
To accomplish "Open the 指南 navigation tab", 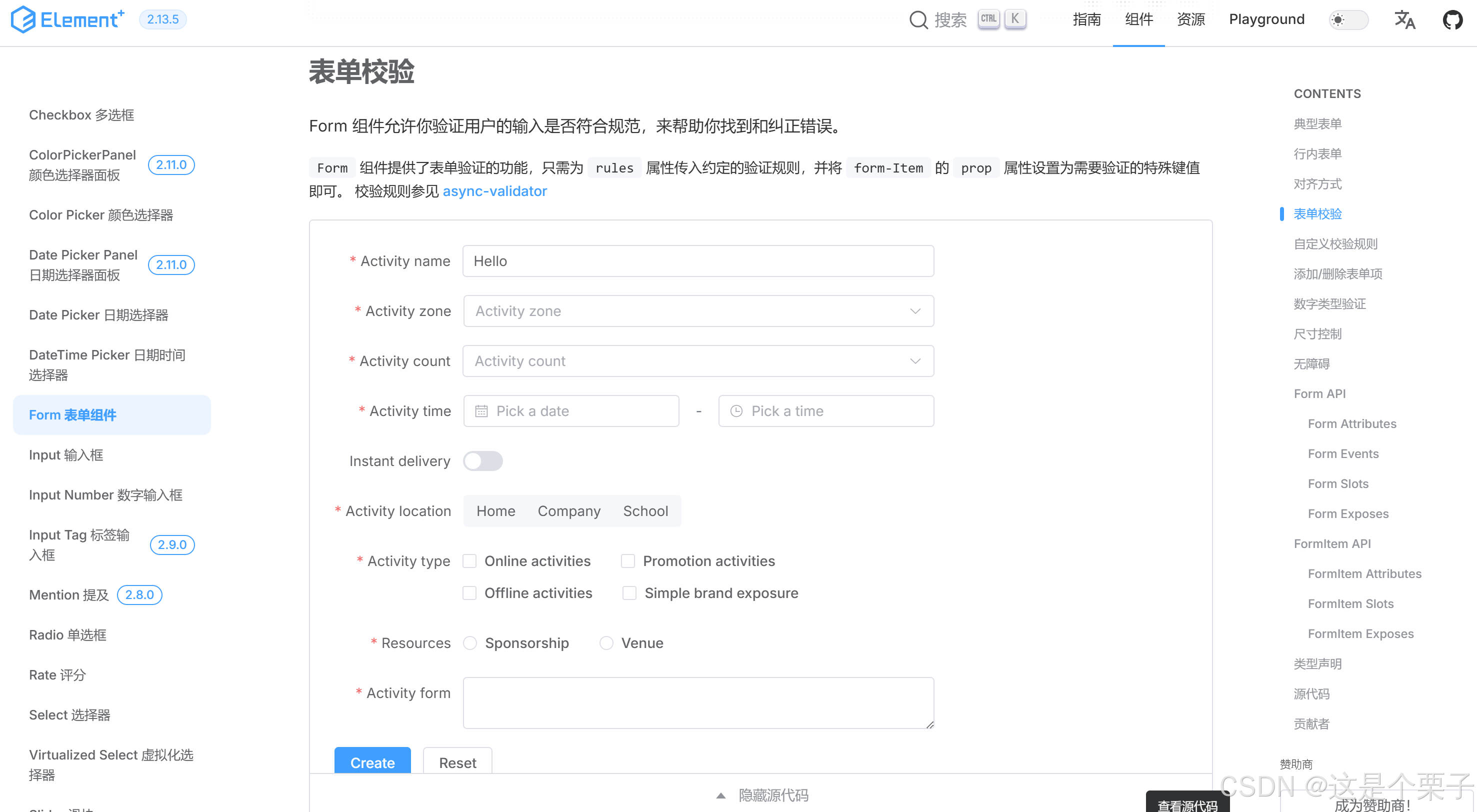I will 1086,19.
